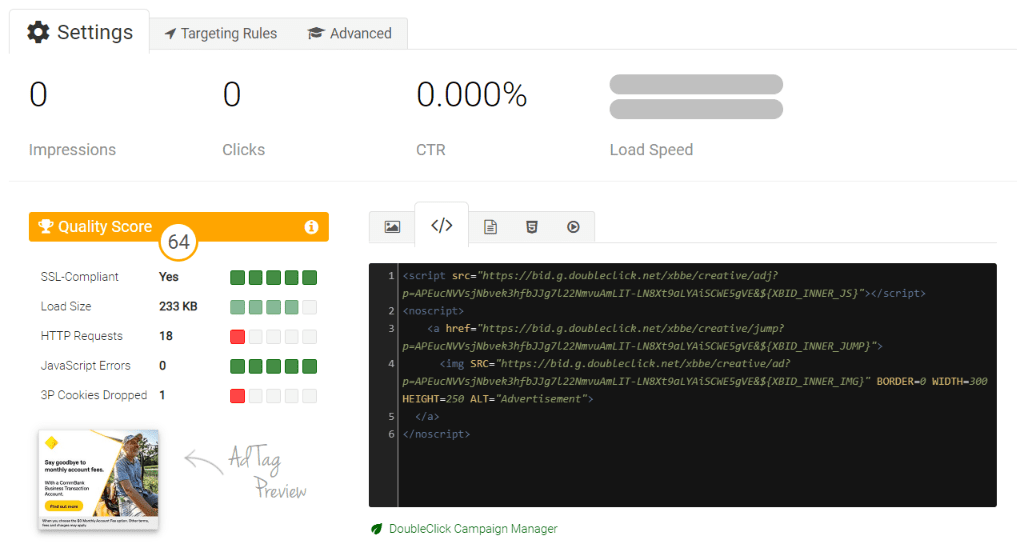
Task: Click the SSL-Compliant score bar
Action: 274,277
